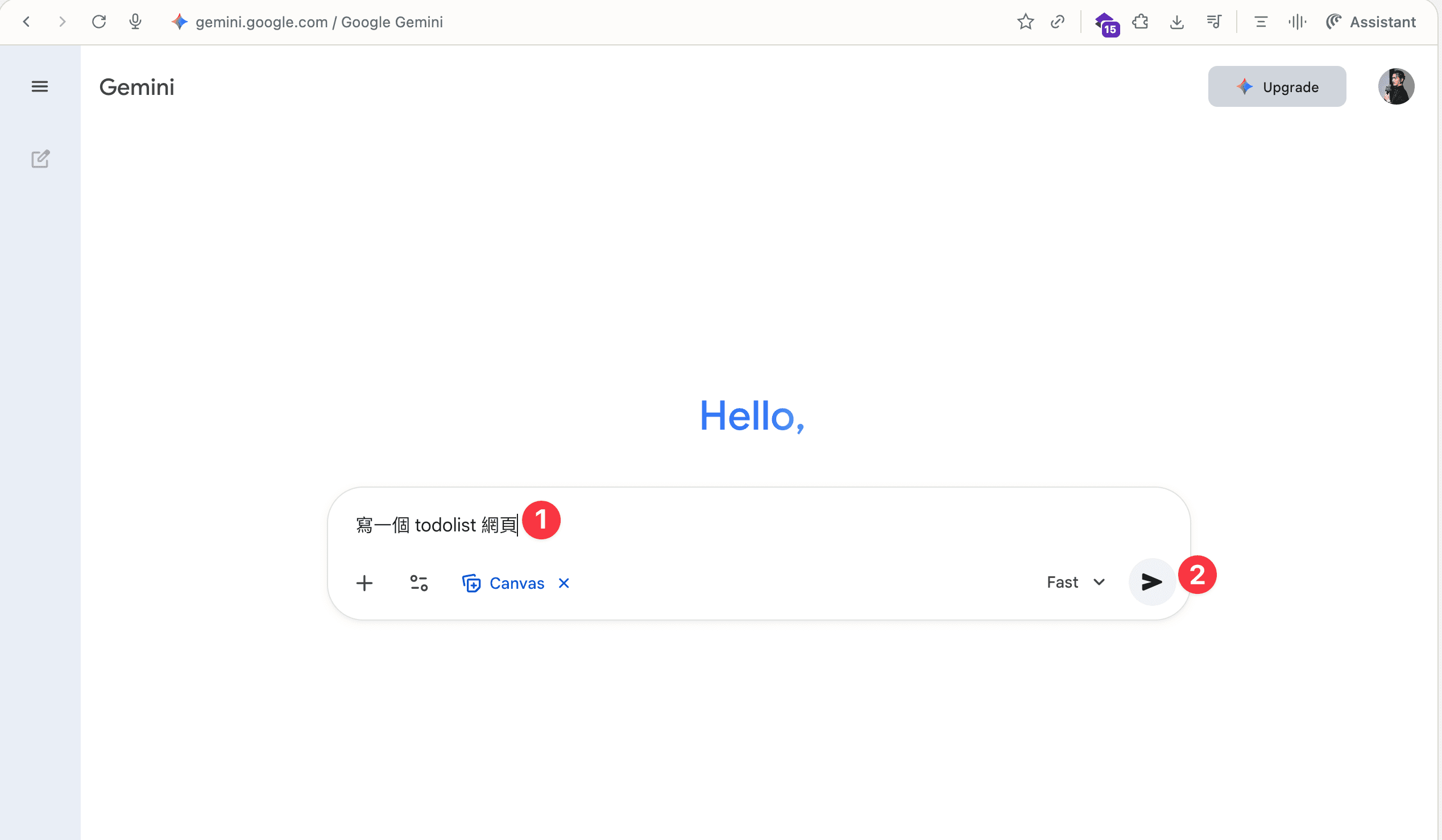Open browser downloads with the download icon

pos(1177,22)
